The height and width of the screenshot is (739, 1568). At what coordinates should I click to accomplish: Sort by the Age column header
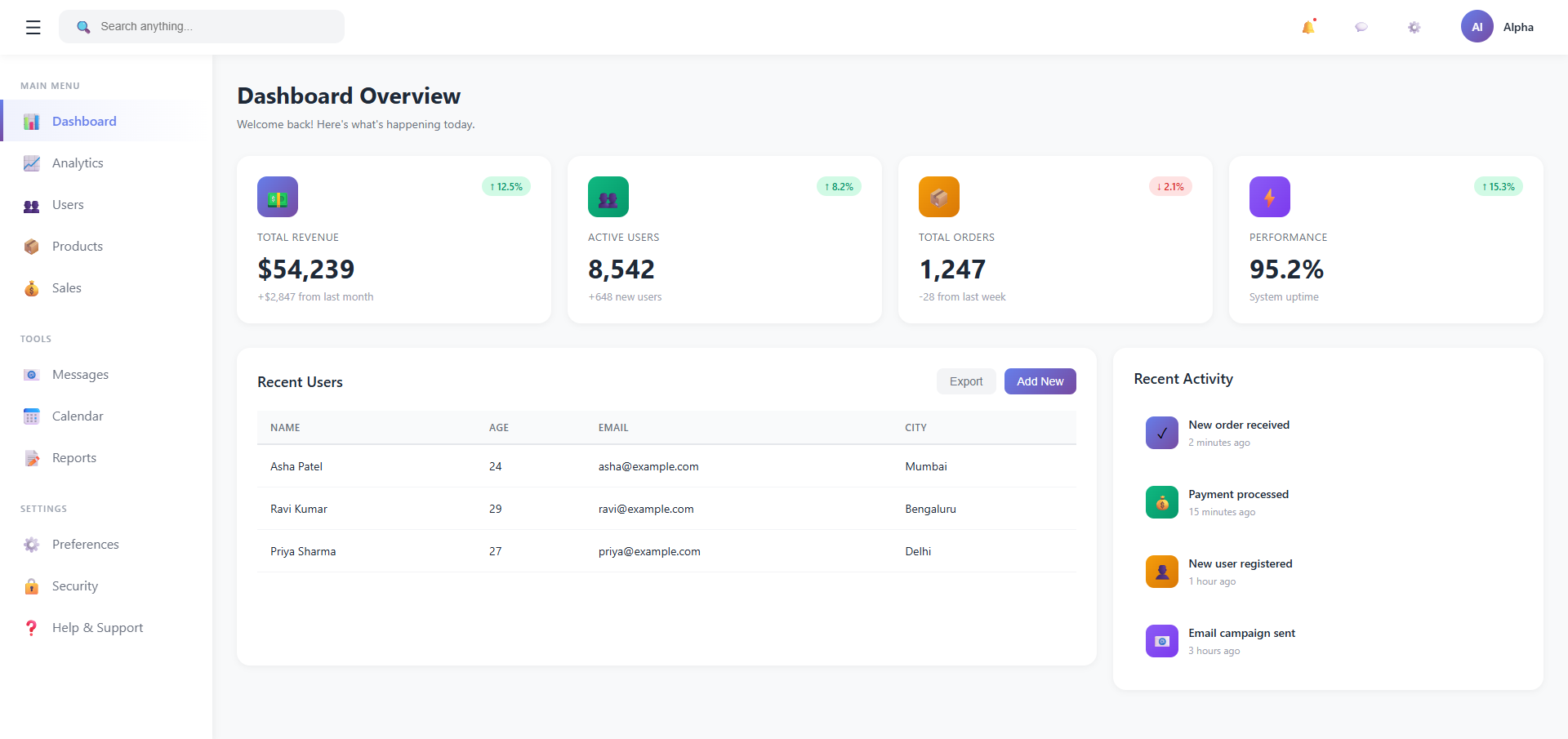(x=498, y=428)
